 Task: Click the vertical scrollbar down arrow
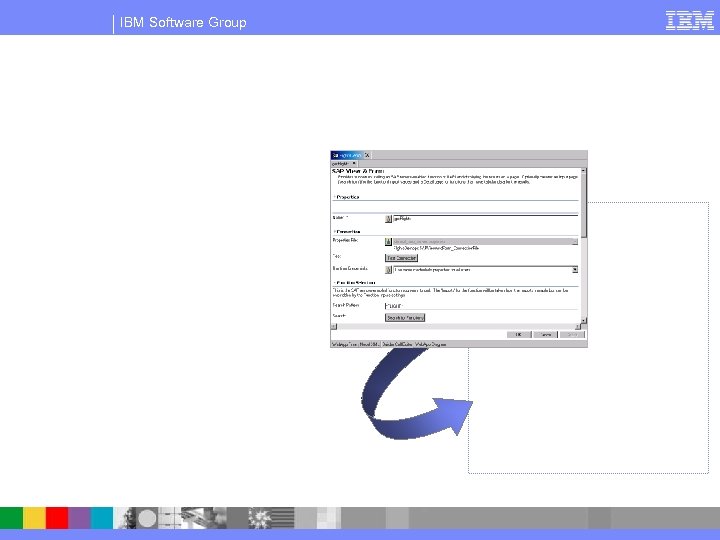pos(584,320)
